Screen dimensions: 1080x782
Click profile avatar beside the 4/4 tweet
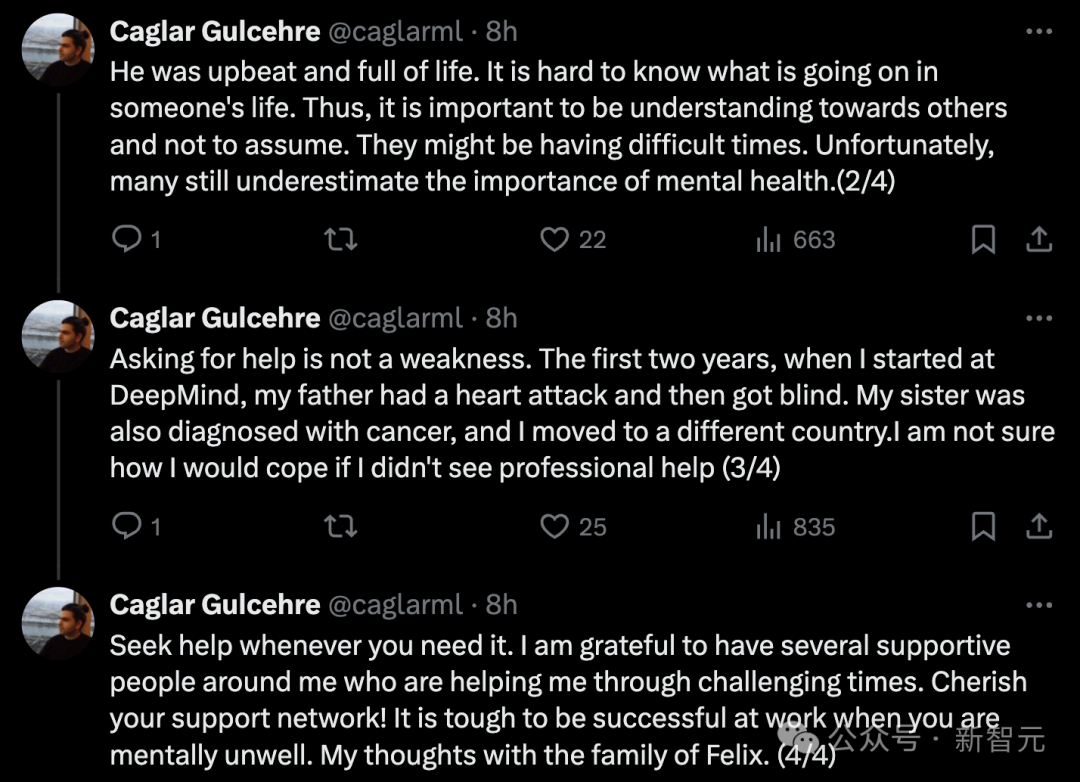[x=58, y=624]
